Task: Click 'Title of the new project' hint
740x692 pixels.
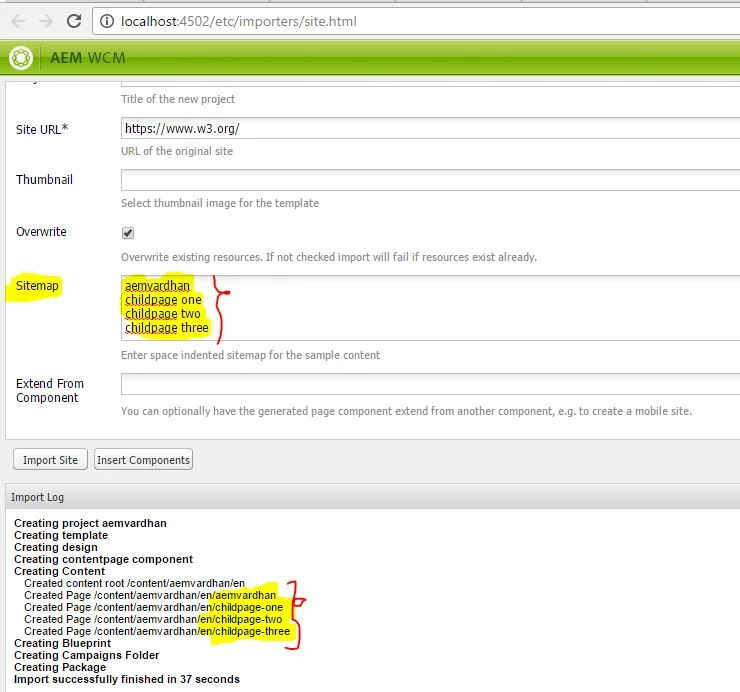Action: (177, 99)
